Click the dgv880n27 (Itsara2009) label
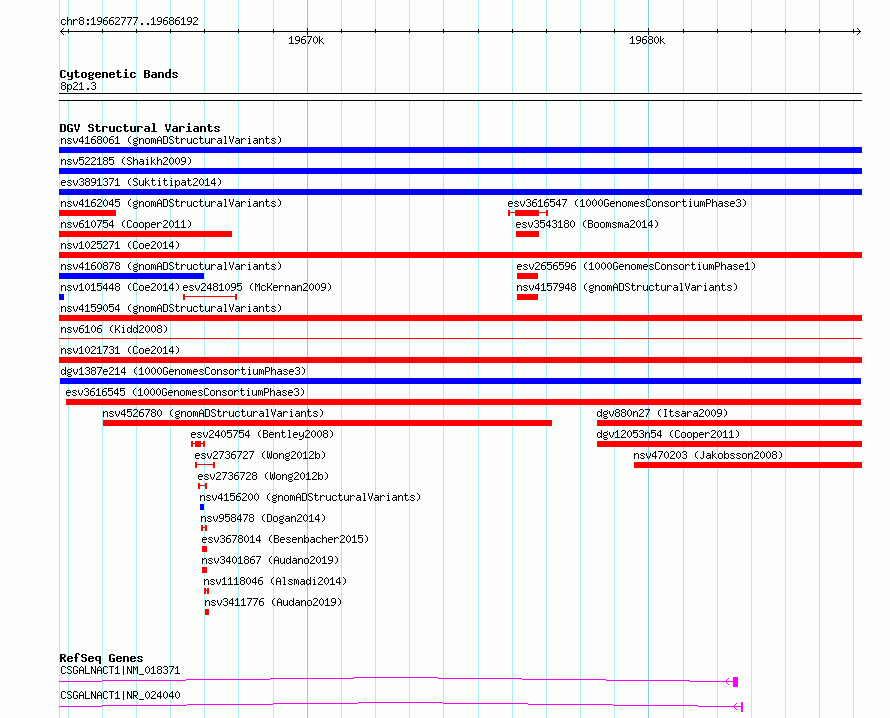This screenshot has height=718, width=890. [x=662, y=413]
